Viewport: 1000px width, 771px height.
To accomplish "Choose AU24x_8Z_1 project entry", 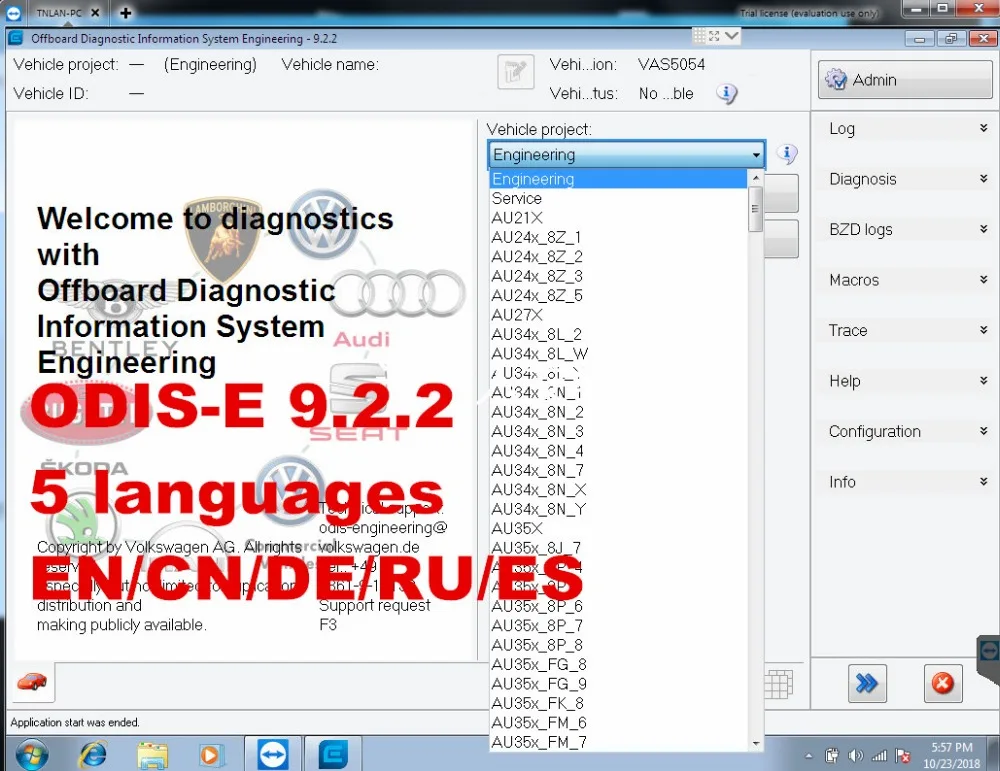I will click(x=618, y=237).
